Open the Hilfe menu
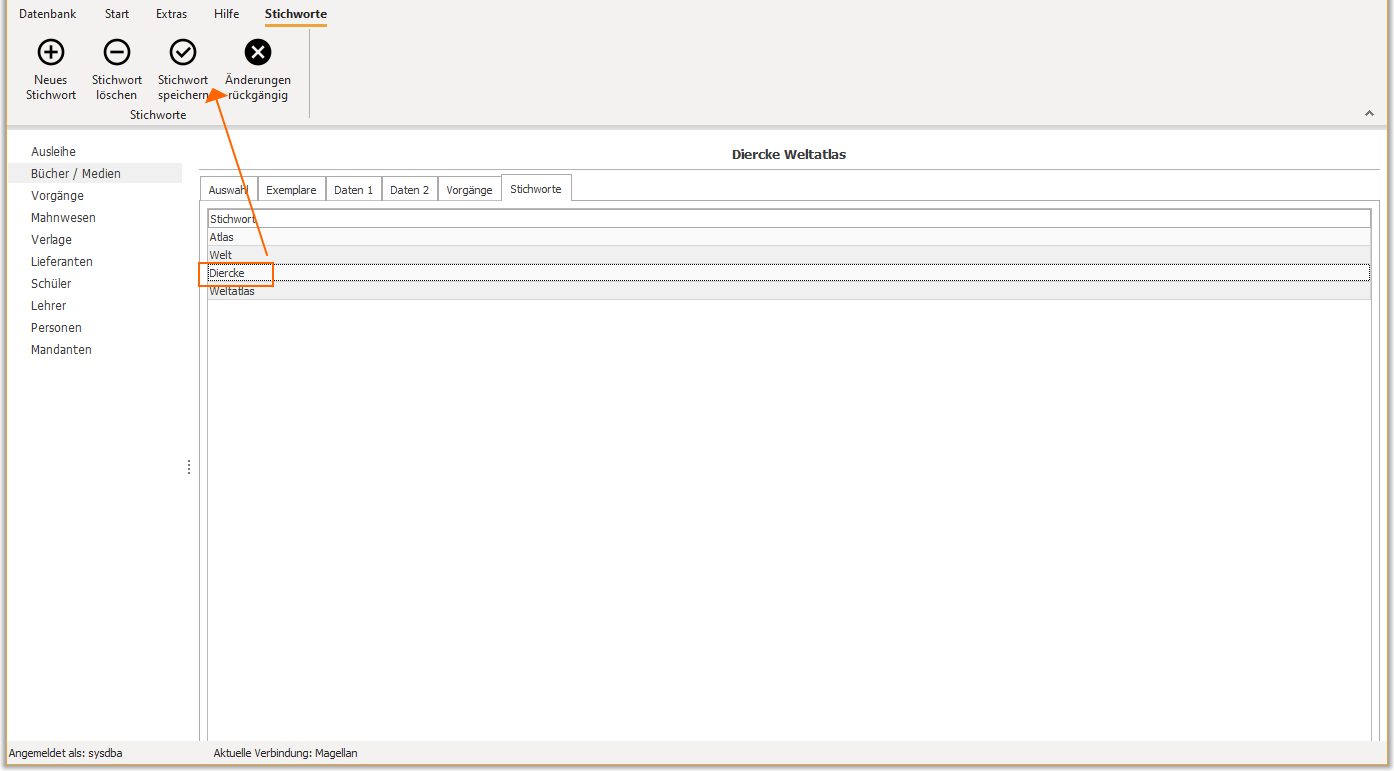 coord(226,14)
